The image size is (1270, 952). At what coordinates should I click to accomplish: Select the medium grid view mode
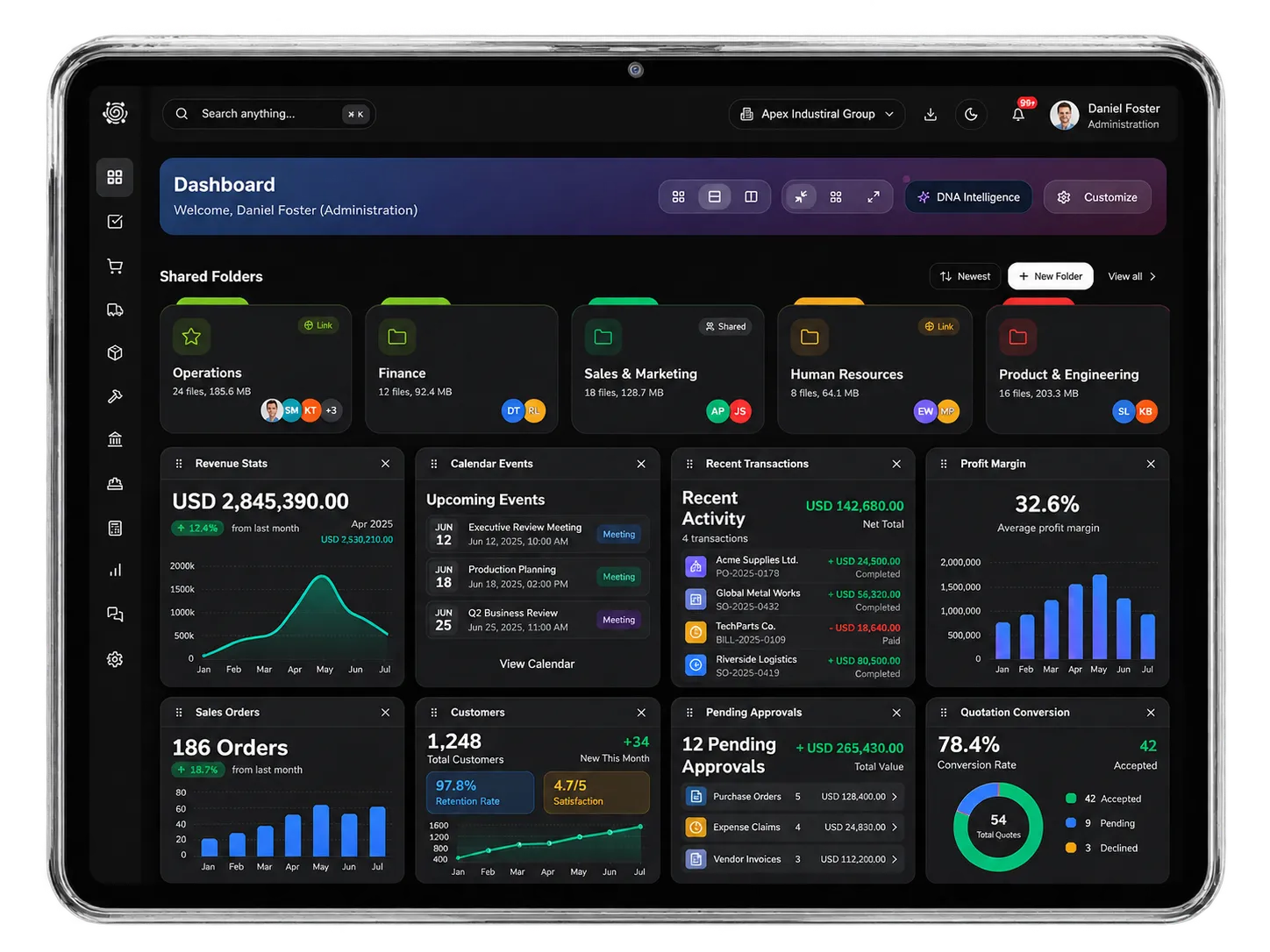click(836, 197)
